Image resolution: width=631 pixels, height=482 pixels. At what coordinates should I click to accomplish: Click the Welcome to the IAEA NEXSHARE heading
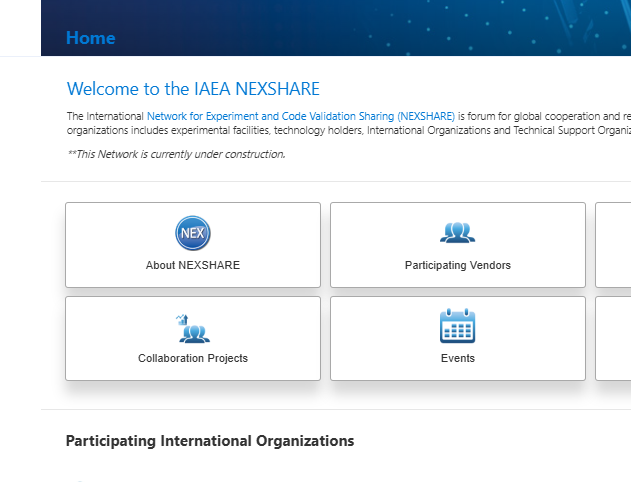193,89
